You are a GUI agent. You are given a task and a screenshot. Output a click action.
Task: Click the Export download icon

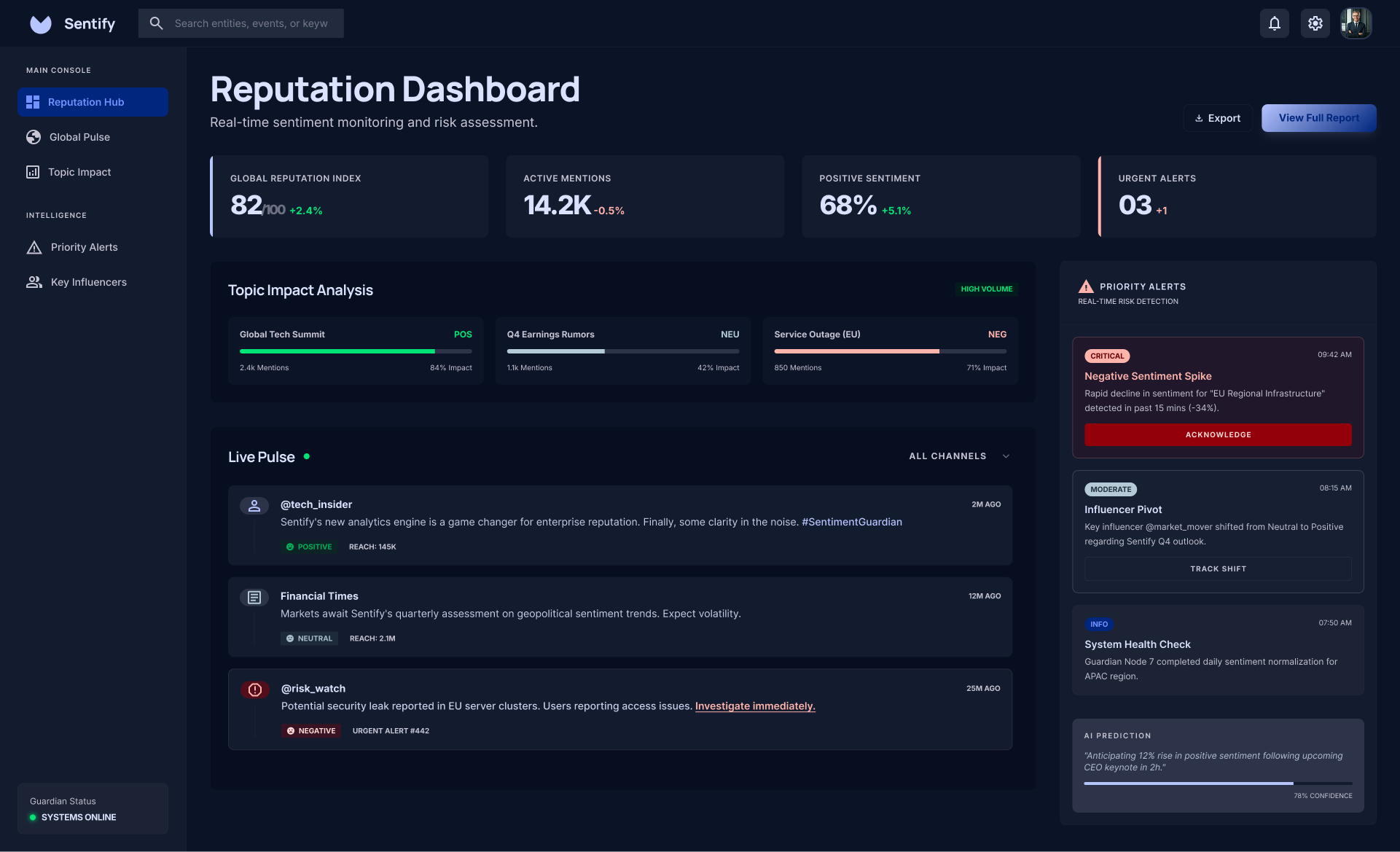tap(1199, 118)
